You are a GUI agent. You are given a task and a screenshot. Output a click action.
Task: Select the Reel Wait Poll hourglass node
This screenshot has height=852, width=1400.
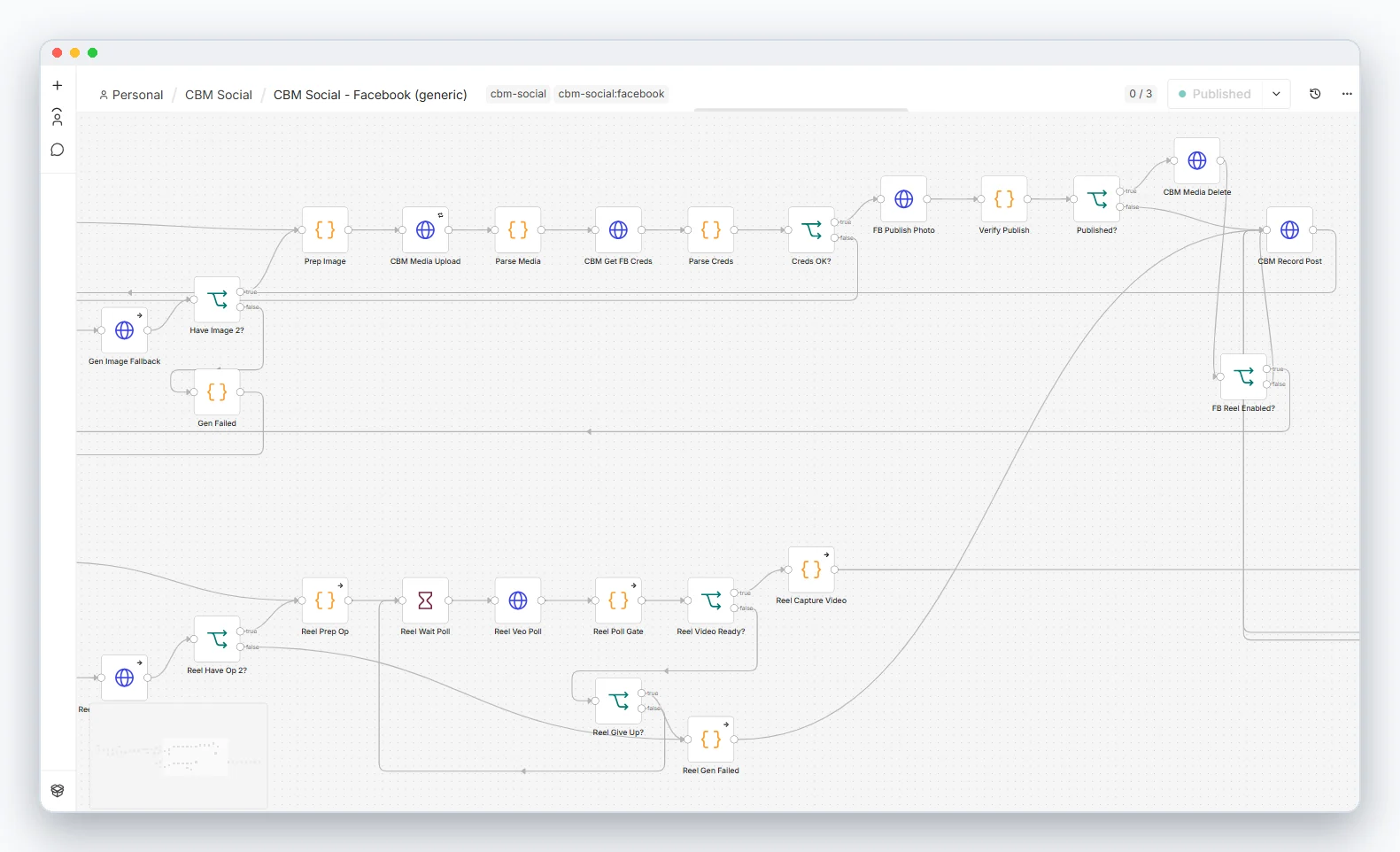(x=425, y=600)
